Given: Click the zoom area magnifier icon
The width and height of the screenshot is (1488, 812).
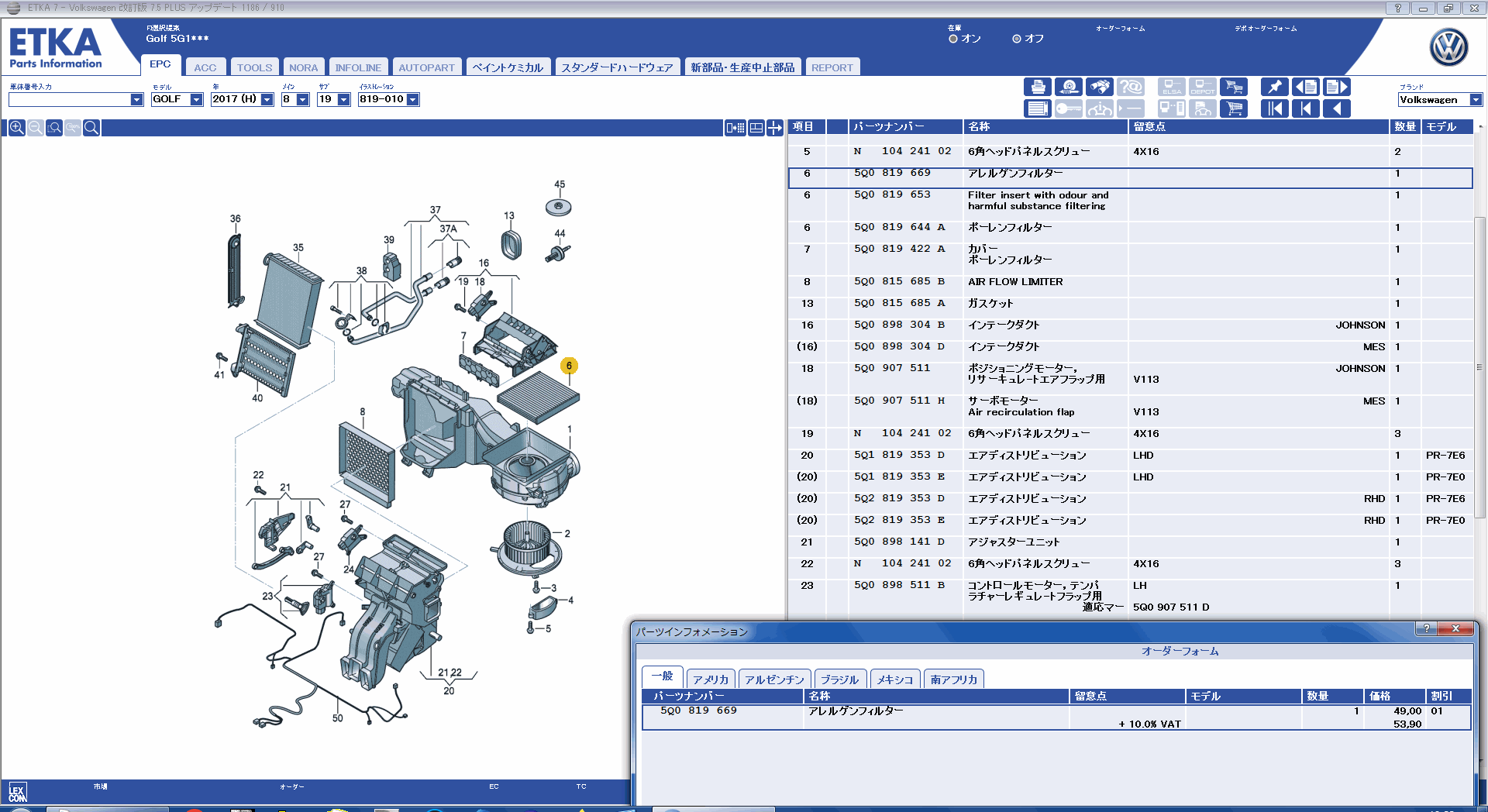Looking at the screenshot, I should point(54,128).
